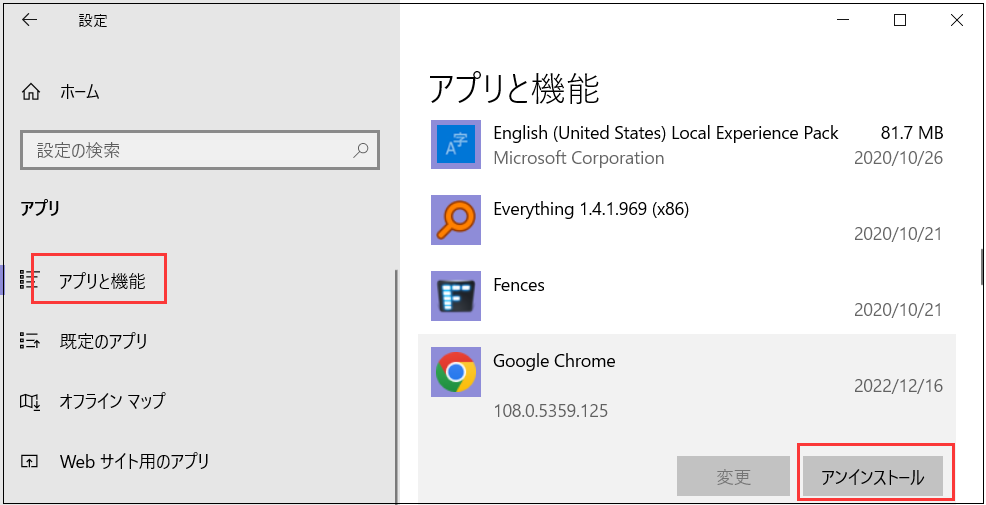This screenshot has height=505, width=986.
Task: Minimize the Settings window
Action: click(x=843, y=20)
